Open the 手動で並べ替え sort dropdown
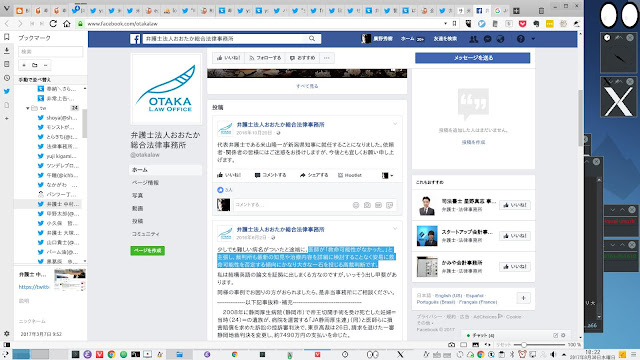 click(x=50, y=80)
